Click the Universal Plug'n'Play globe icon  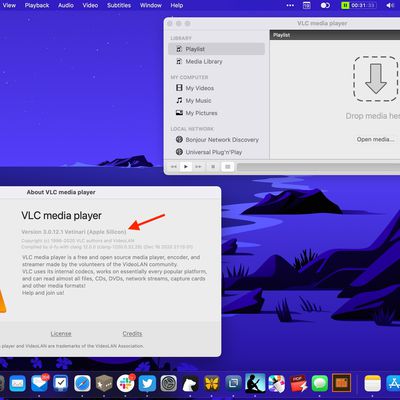click(179, 152)
